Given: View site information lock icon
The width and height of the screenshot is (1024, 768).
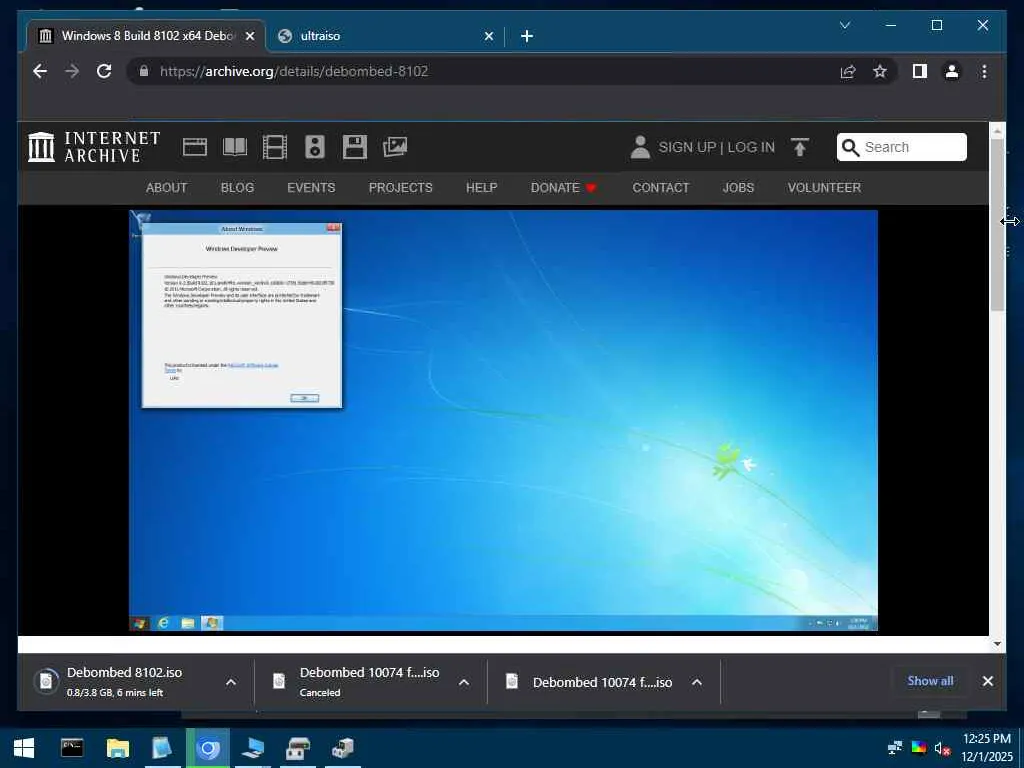Looking at the screenshot, I should [144, 71].
